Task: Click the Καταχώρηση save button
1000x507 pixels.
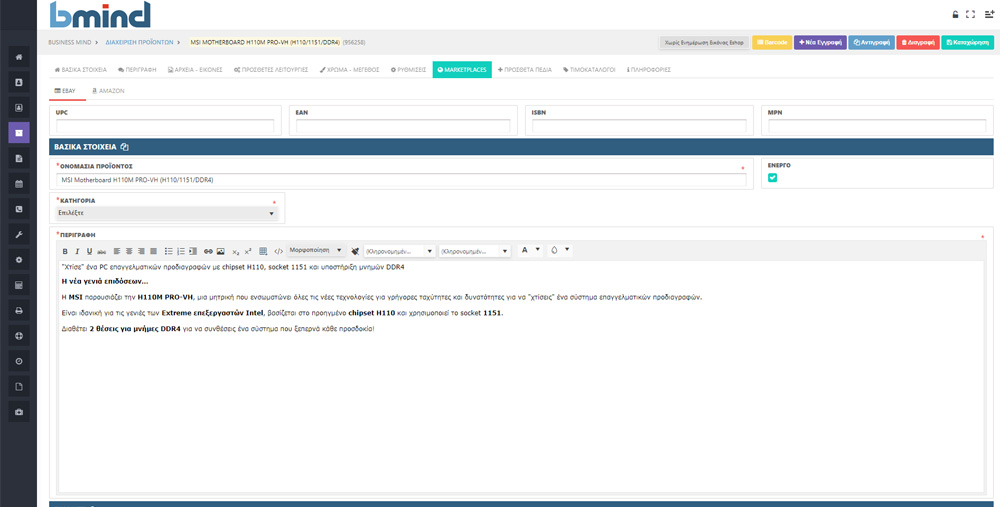Action: coord(967,43)
